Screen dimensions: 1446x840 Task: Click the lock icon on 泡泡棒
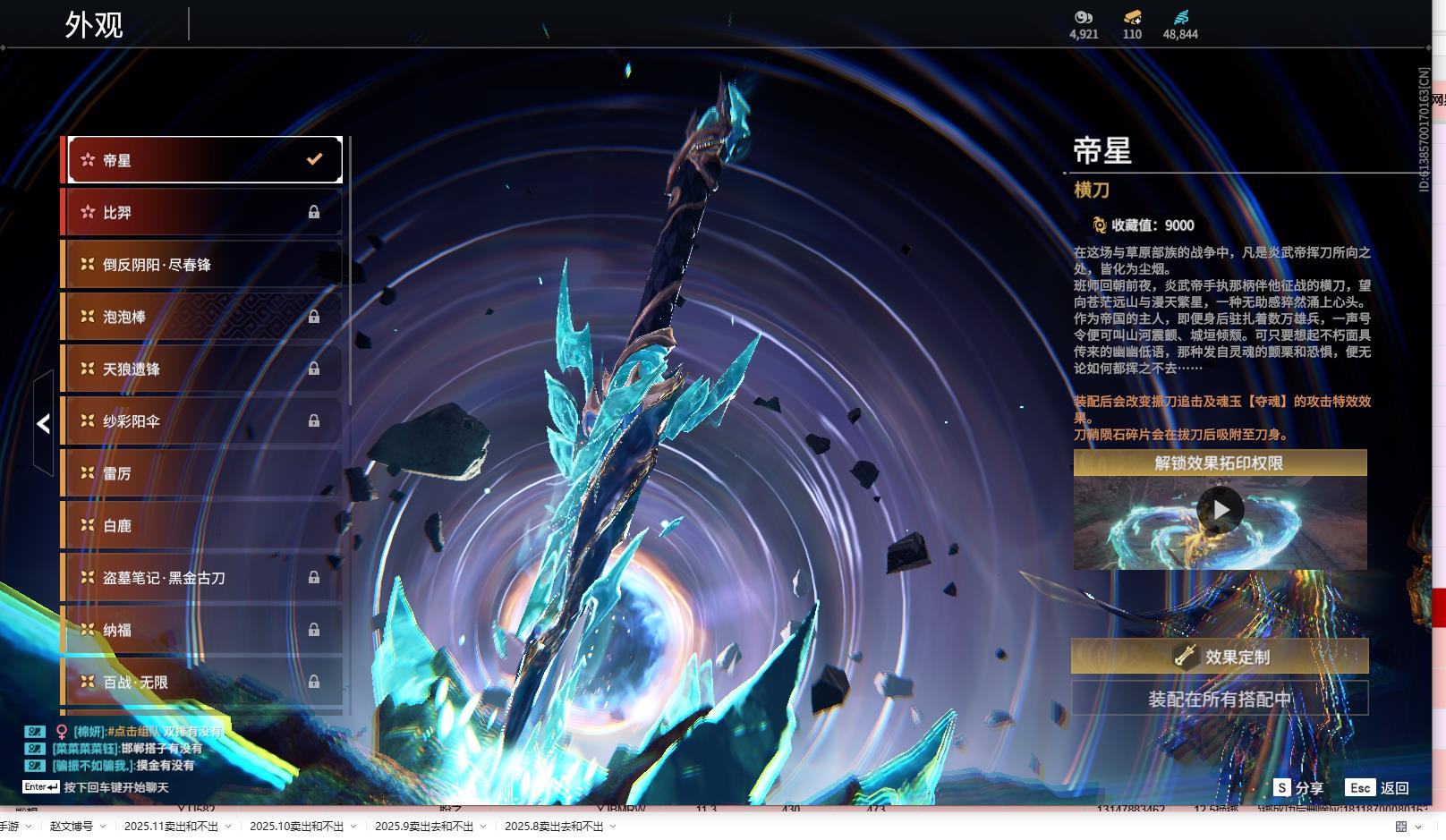[x=314, y=317]
